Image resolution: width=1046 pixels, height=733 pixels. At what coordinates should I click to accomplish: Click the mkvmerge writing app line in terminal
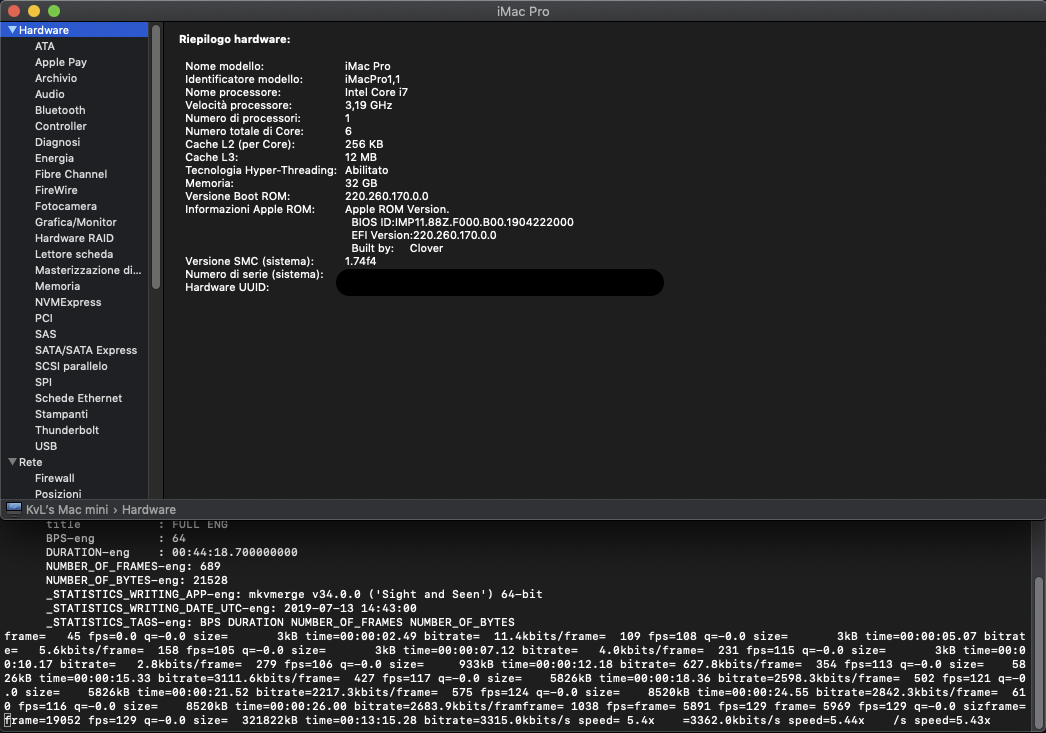point(294,594)
